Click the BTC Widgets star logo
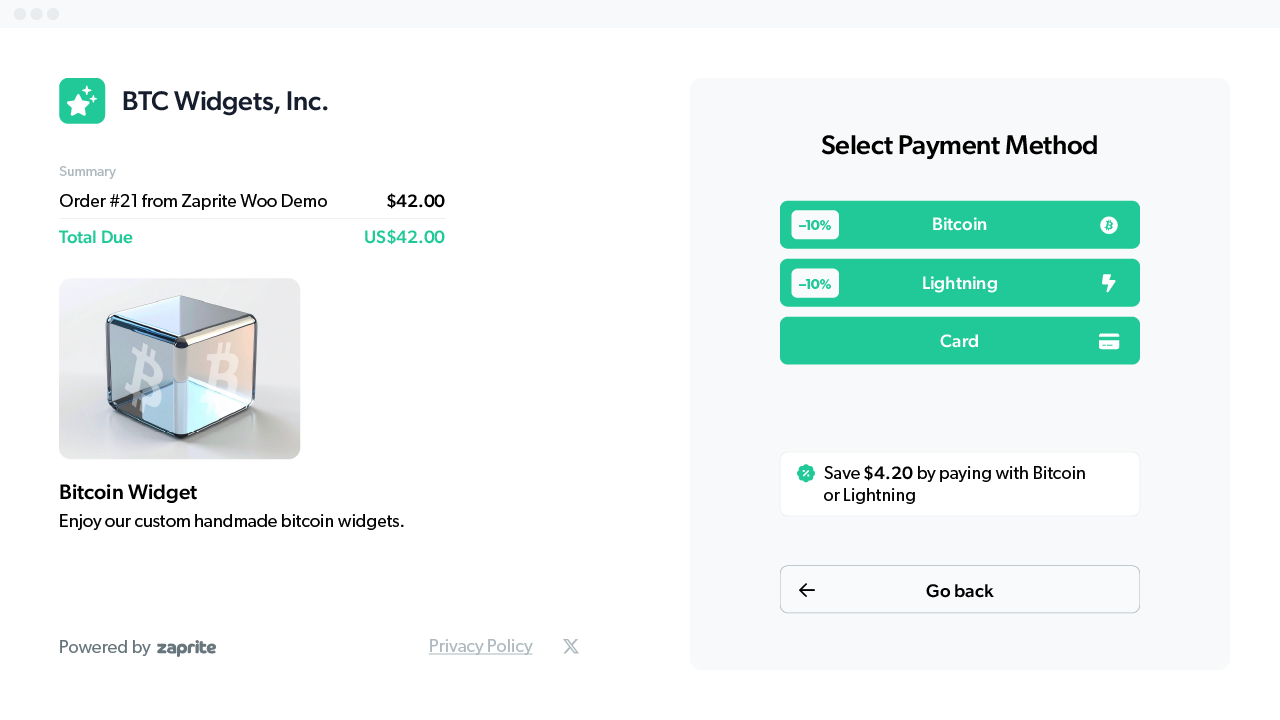The image size is (1280, 720). (x=82, y=100)
